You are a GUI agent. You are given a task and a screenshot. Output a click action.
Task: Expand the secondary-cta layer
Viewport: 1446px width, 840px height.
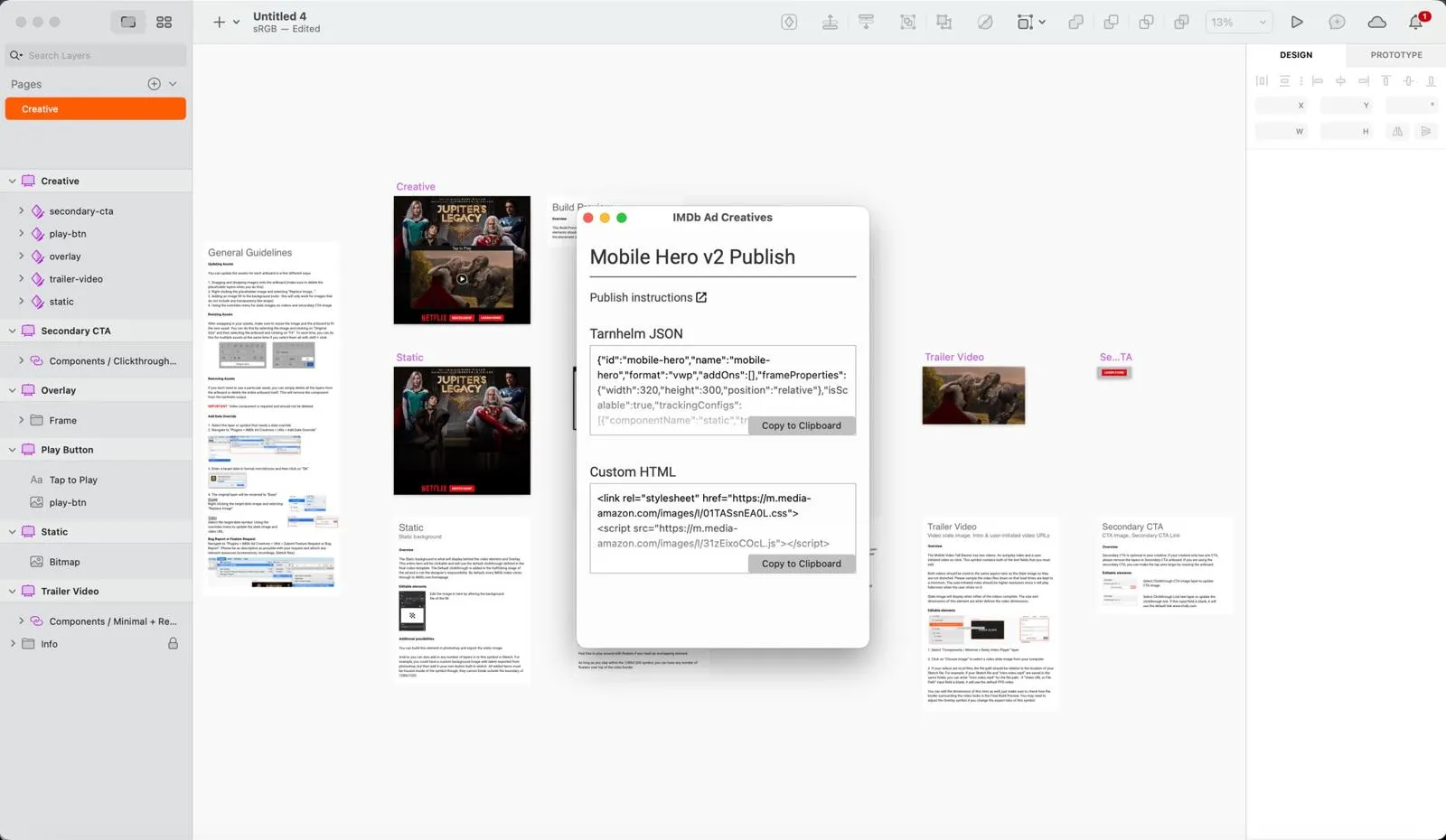[x=21, y=210]
